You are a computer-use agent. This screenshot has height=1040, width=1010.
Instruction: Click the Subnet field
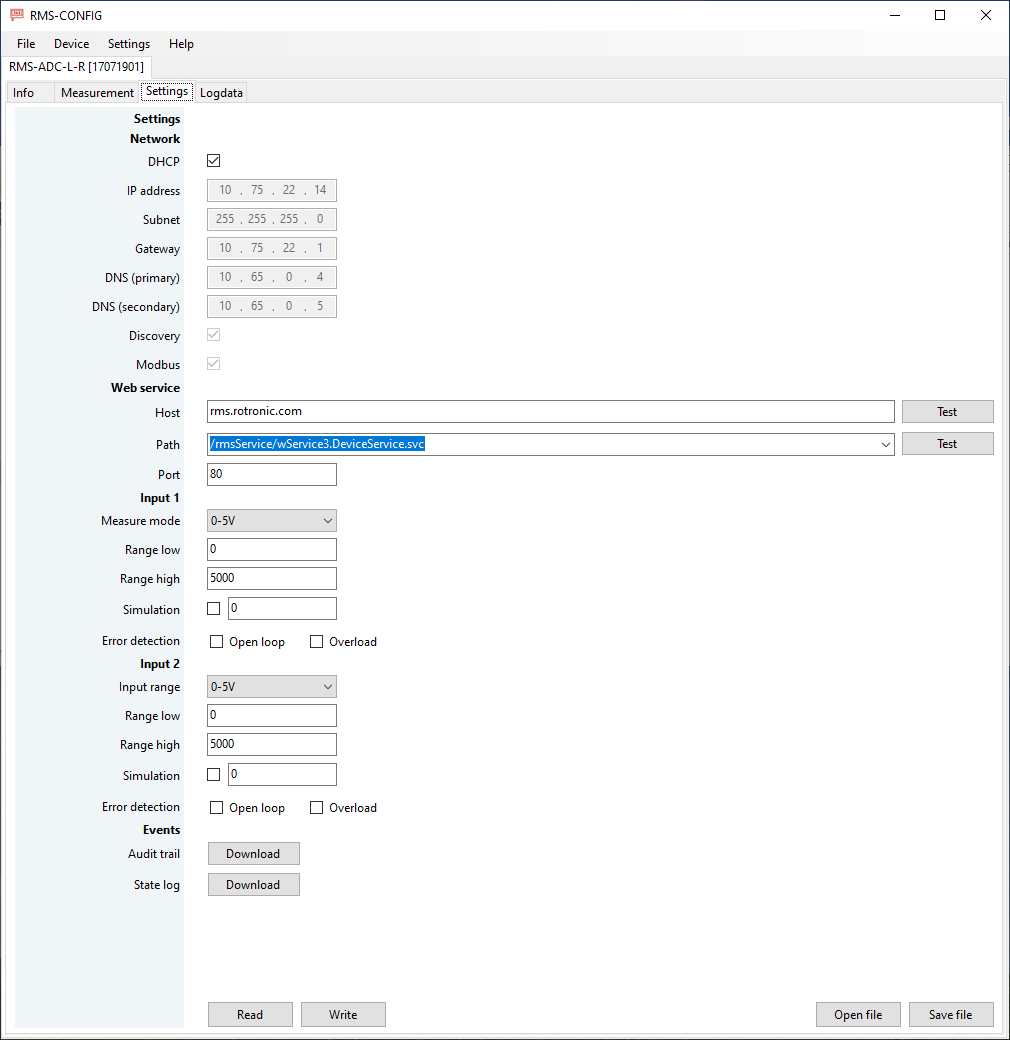point(272,219)
